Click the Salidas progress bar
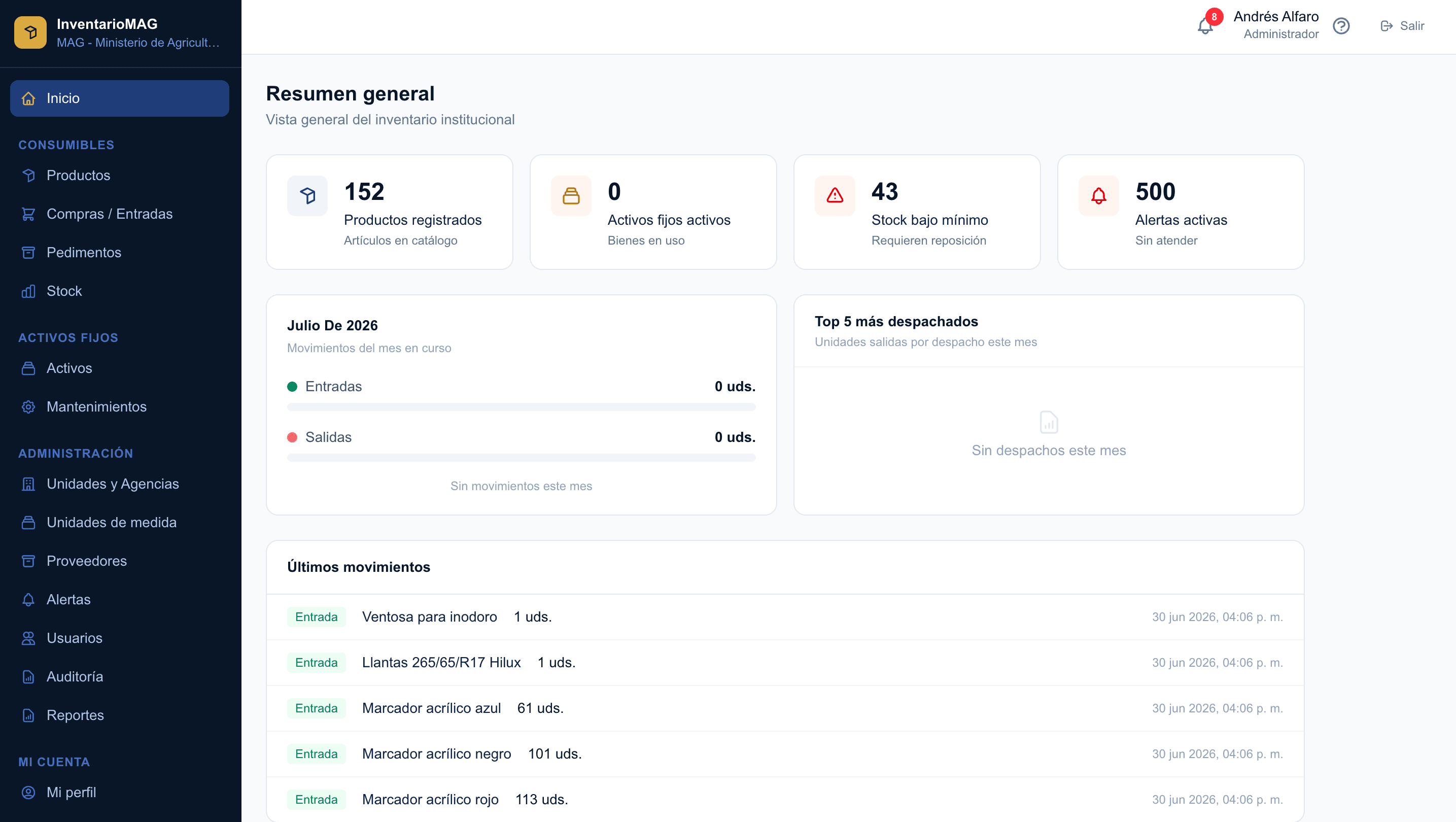The height and width of the screenshot is (822, 1456). click(x=521, y=458)
